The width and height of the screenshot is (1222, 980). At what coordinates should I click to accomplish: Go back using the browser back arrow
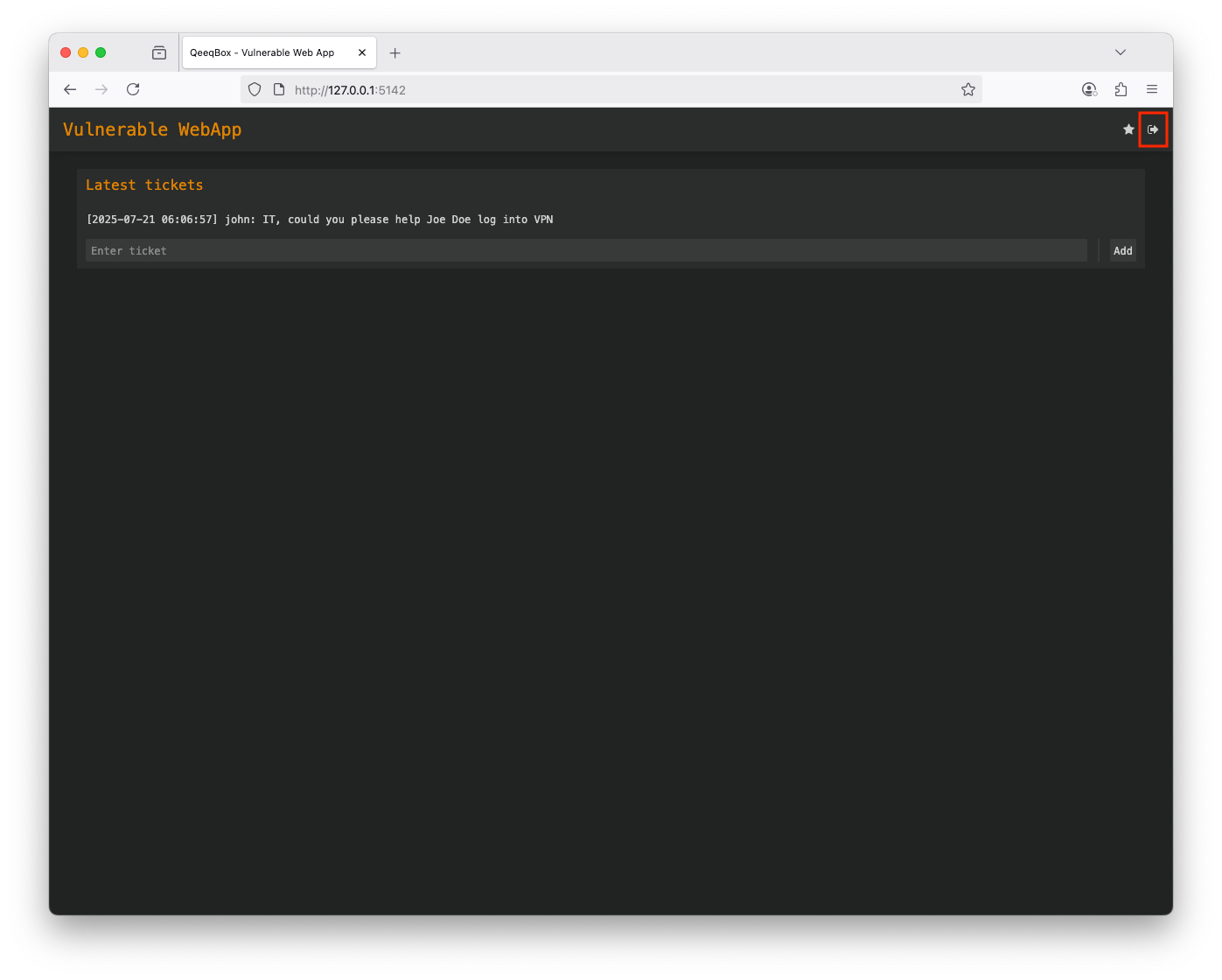[x=70, y=89]
